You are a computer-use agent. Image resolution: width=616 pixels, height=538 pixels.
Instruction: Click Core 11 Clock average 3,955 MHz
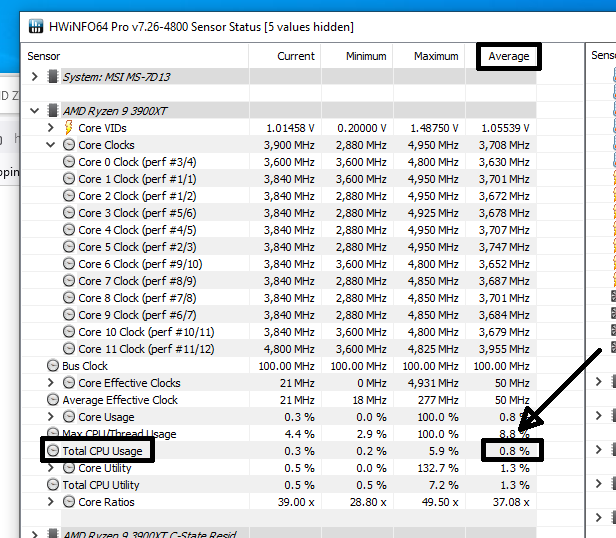[x=504, y=349]
